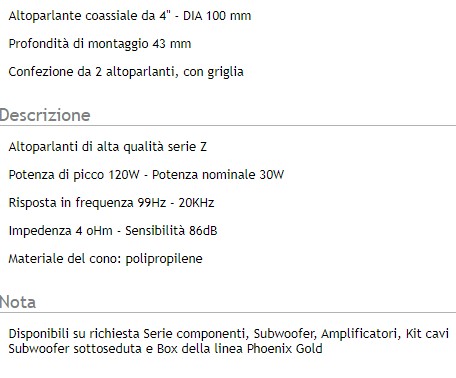Click the Phoenix Gold text in the note
The width and height of the screenshot is (456, 378).
click(x=285, y=349)
